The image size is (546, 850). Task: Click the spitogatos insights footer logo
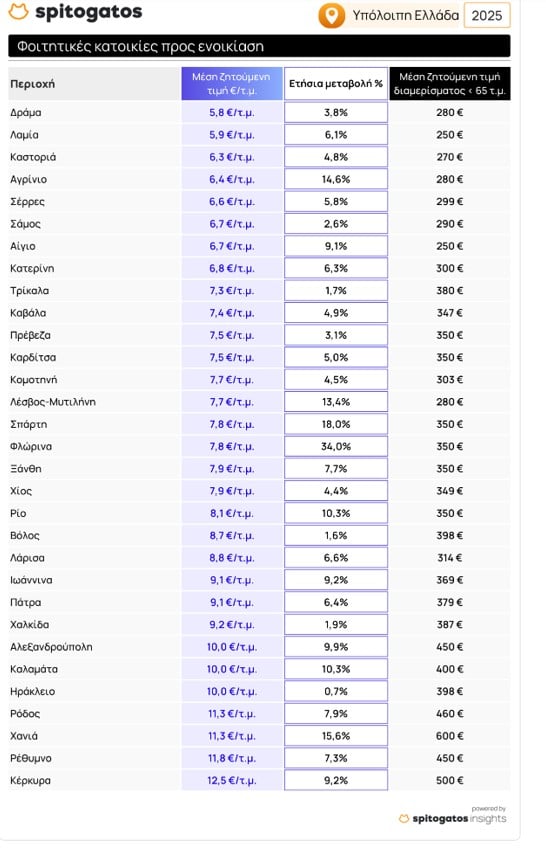pos(453,818)
